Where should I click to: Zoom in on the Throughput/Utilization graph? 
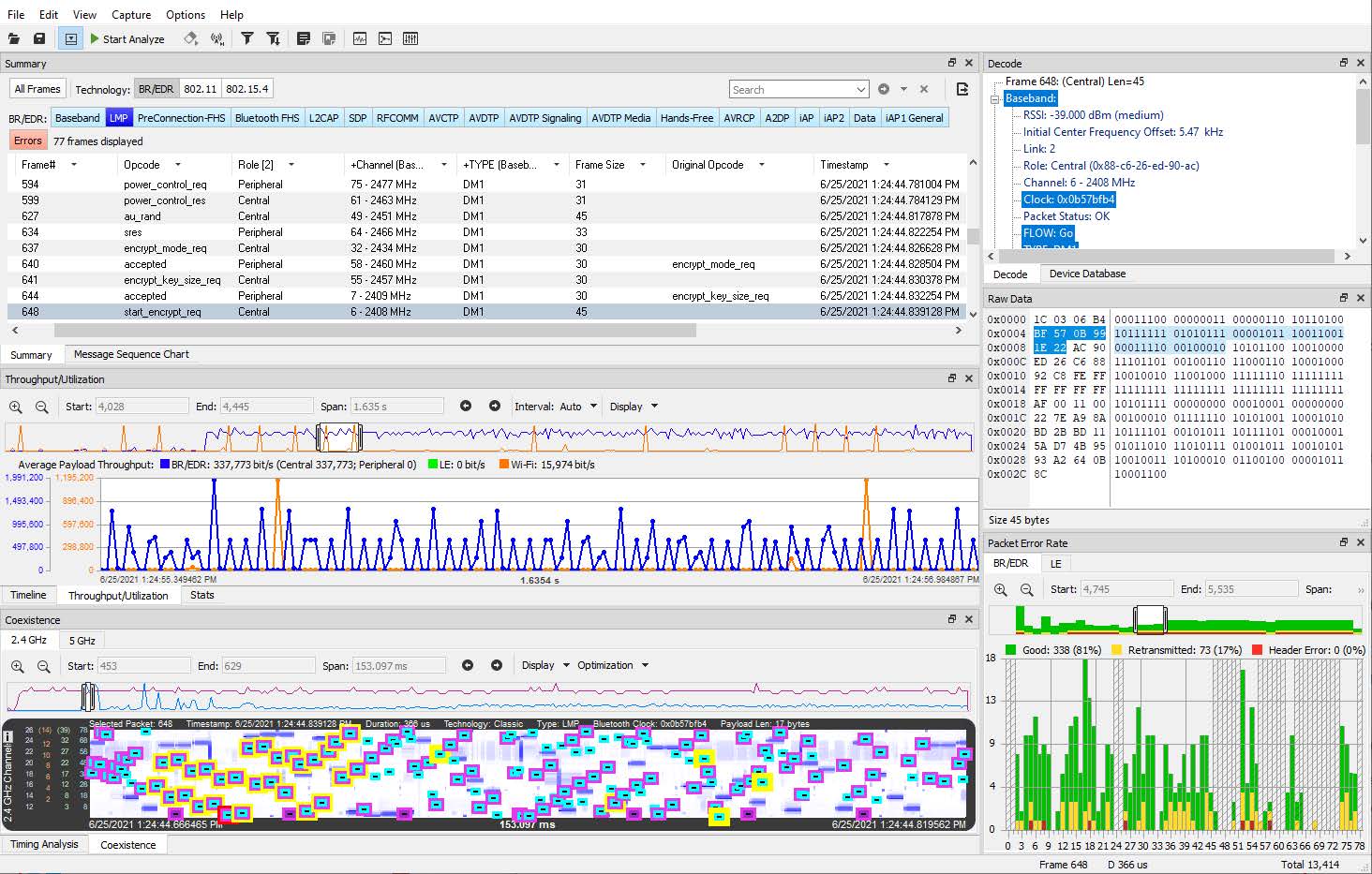pos(16,407)
